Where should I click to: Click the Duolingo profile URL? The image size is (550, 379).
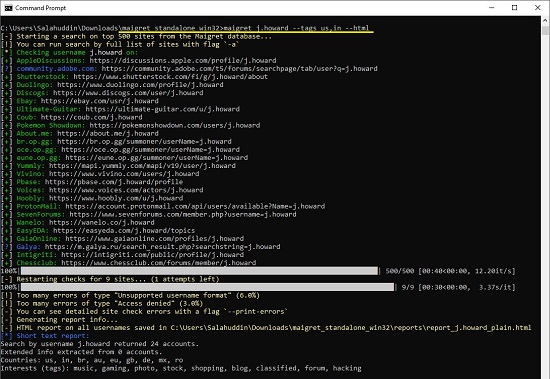pyautogui.click(x=140, y=85)
